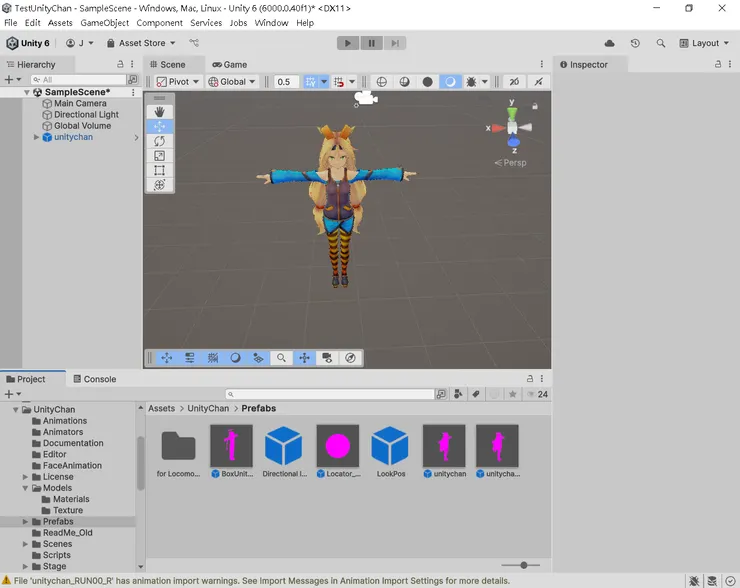Expand the unitychan object in Hierarchy

(36, 137)
